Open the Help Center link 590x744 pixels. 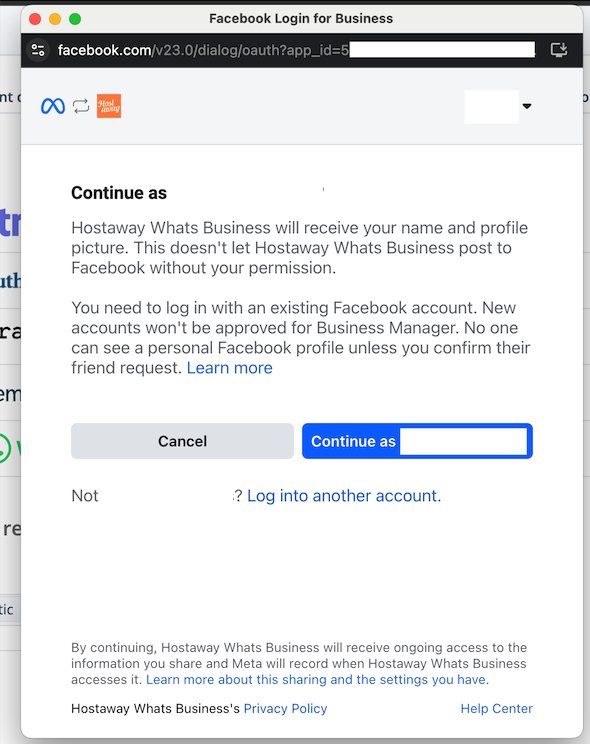coord(496,708)
